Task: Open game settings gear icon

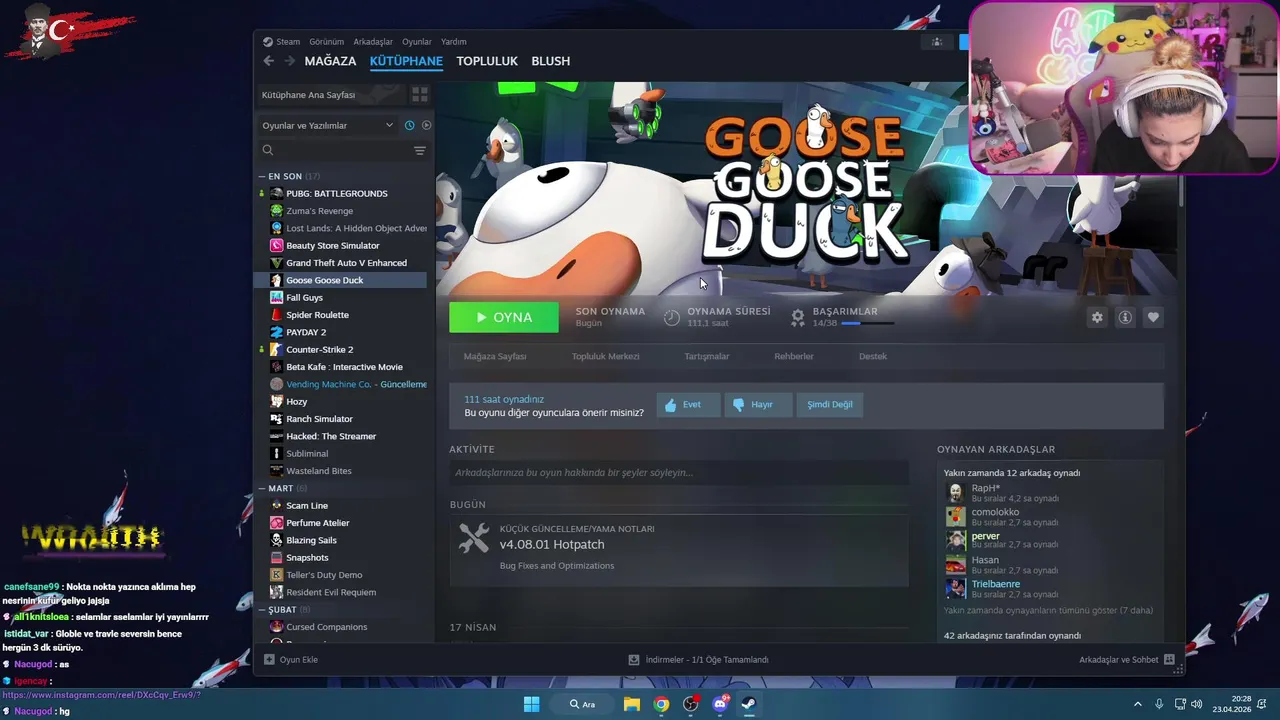Action: pyautogui.click(x=1097, y=317)
